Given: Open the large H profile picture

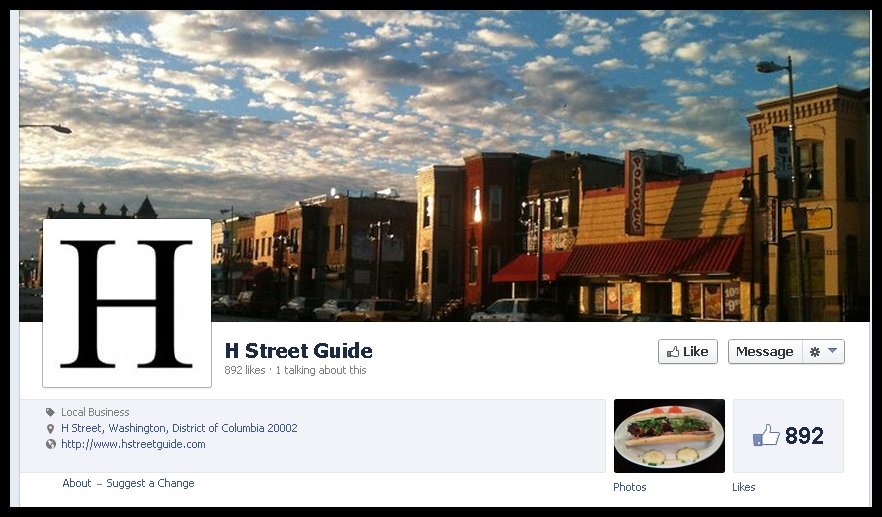Looking at the screenshot, I should [127, 303].
